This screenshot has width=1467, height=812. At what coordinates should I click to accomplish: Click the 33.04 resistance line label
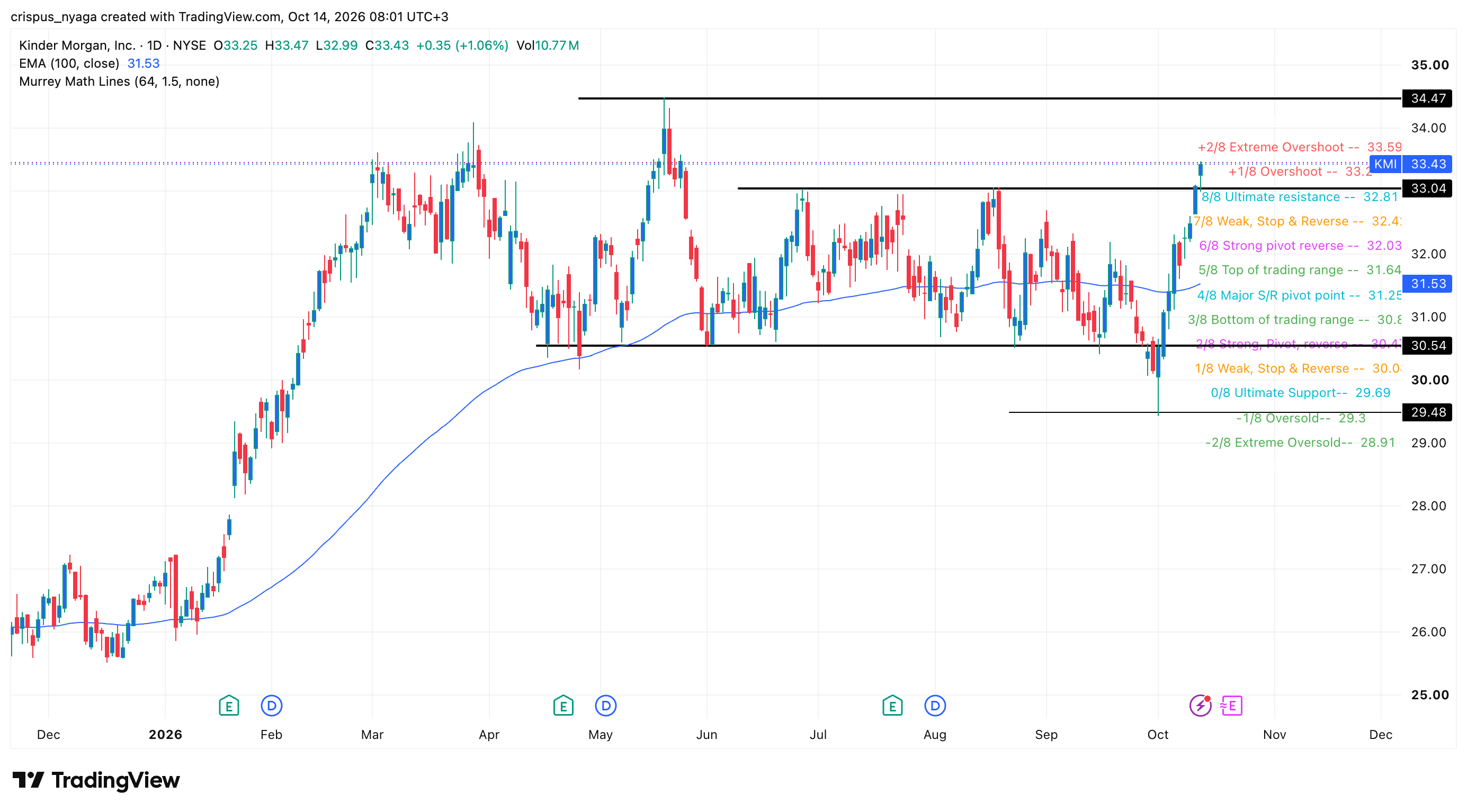pos(1427,188)
